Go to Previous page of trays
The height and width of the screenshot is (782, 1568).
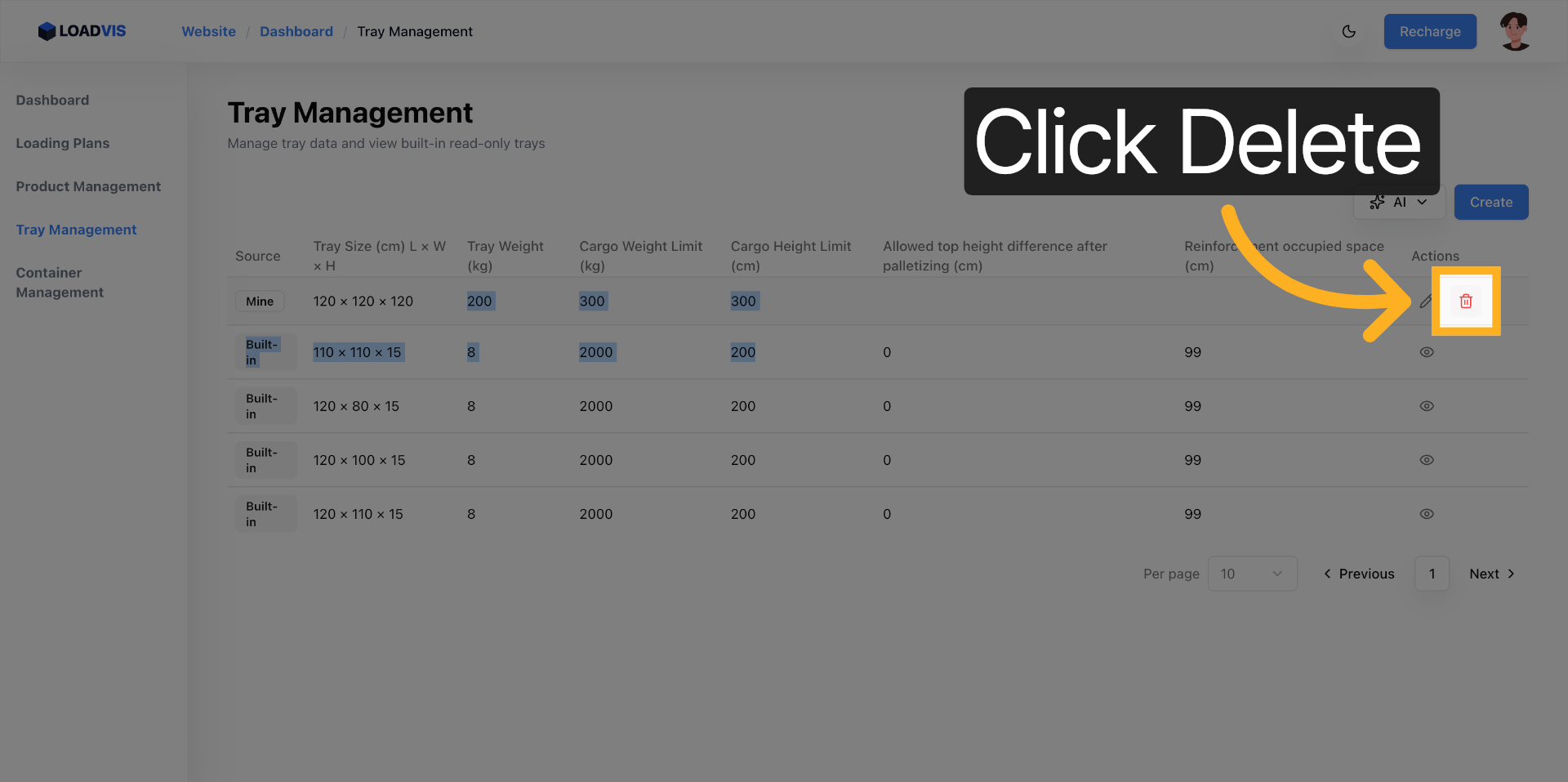(1358, 574)
